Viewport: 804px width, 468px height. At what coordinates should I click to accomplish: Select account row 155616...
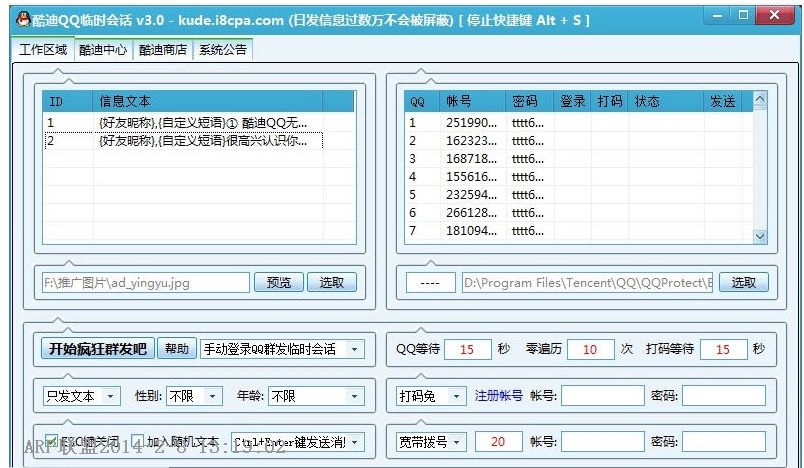pos(578,177)
